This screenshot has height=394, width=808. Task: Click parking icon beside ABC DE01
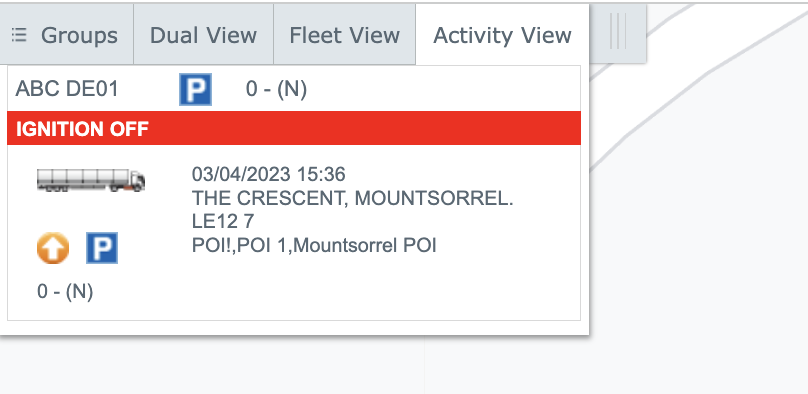click(x=195, y=89)
